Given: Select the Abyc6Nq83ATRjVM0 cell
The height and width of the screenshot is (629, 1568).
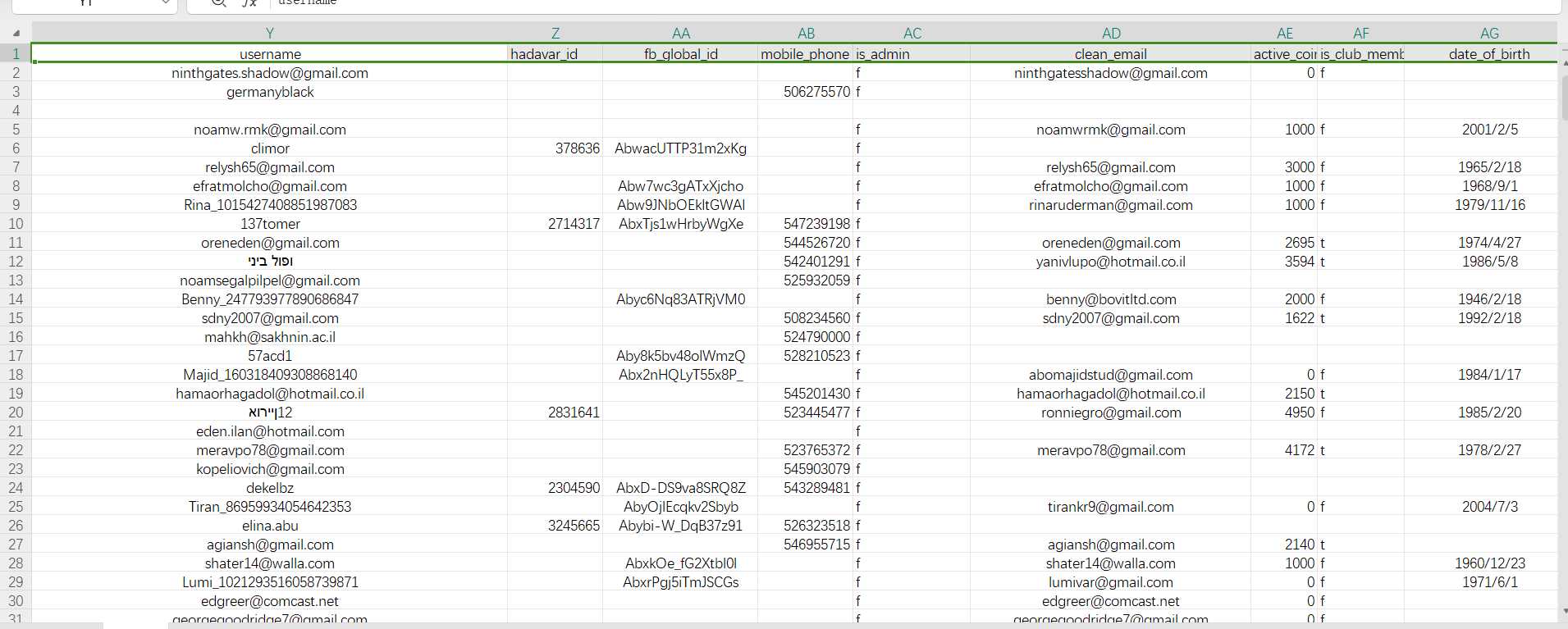Looking at the screenshot, I should [x=681, y=299].
